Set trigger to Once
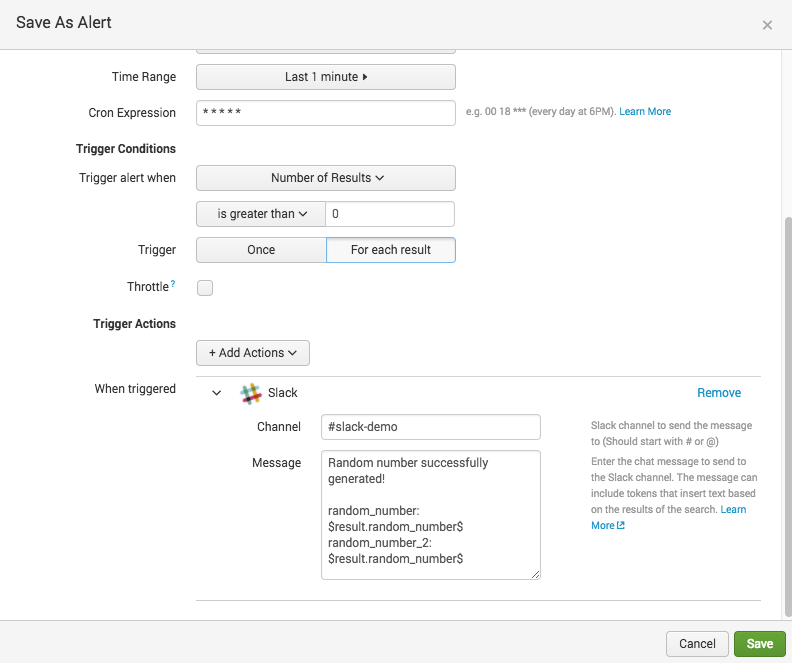 click(x=261, y=250)
